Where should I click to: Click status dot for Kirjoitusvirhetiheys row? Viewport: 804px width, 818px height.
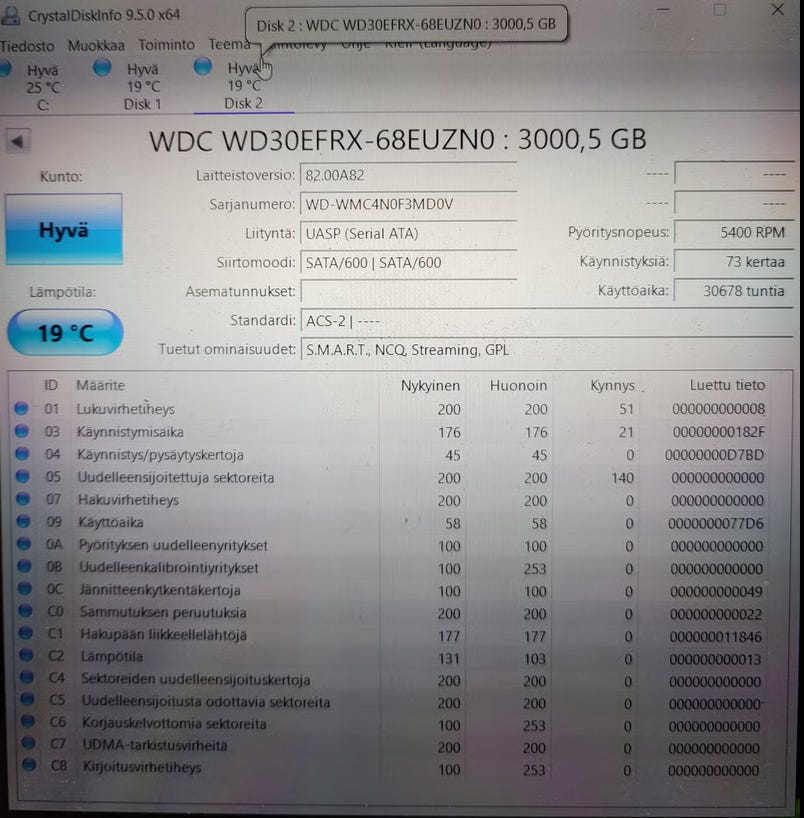click(x=29, y=765)
